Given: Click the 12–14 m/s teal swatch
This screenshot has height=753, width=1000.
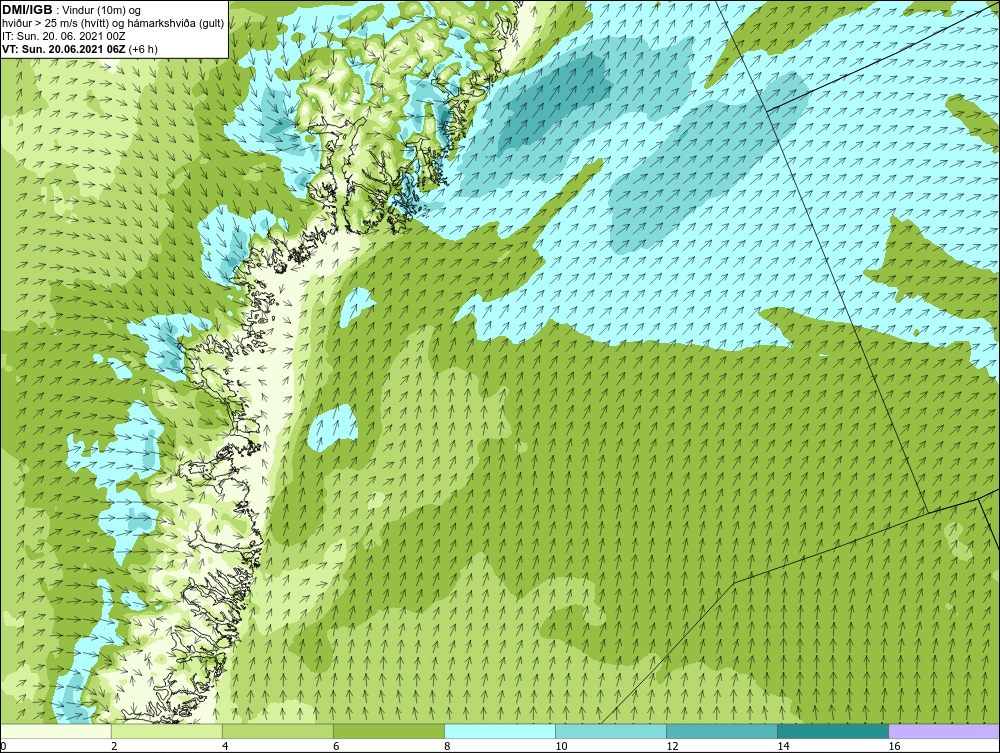Looking at the screenshot, I should (x=721, y=731).
